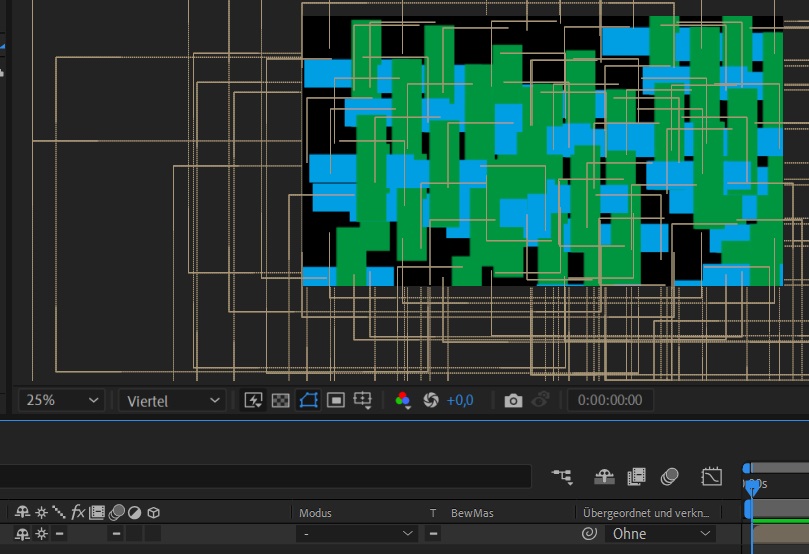Click the collapse transformations column header icon
The width and height of the screenshot is (809, 554).
pos(41,512)
